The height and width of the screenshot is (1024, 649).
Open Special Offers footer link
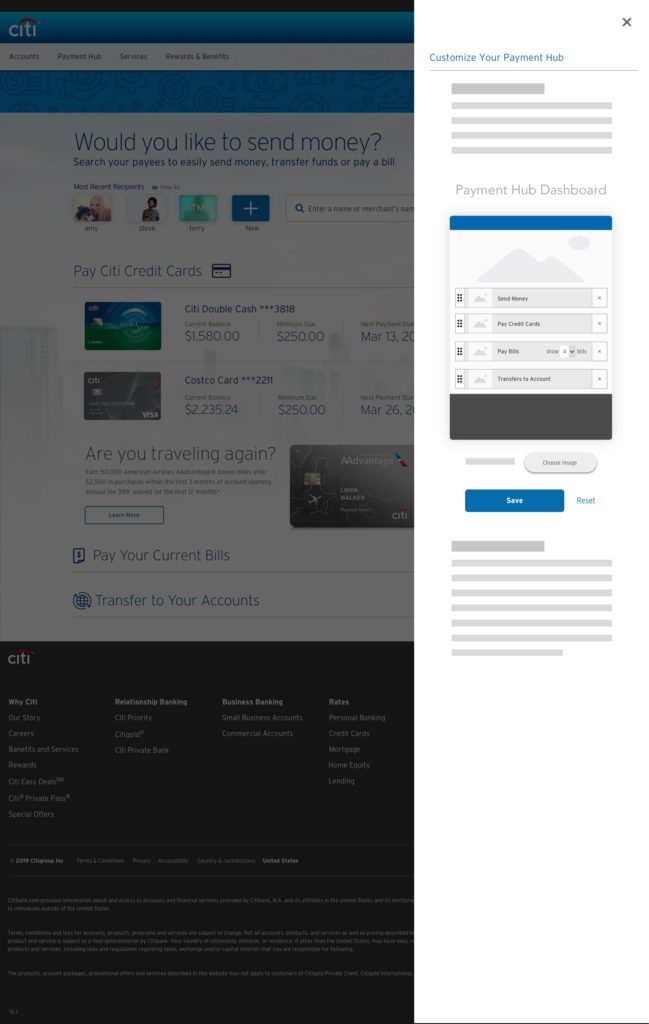[x=31, y=814]
